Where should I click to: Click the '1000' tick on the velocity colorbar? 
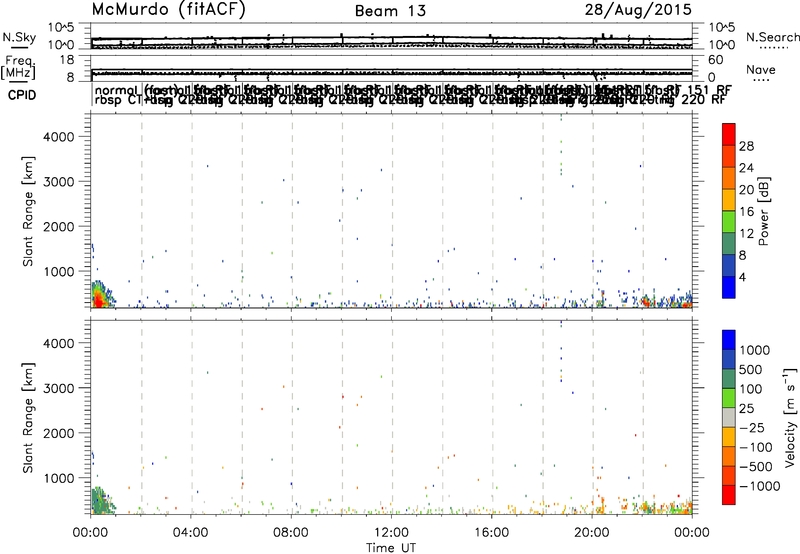(755, 350)
